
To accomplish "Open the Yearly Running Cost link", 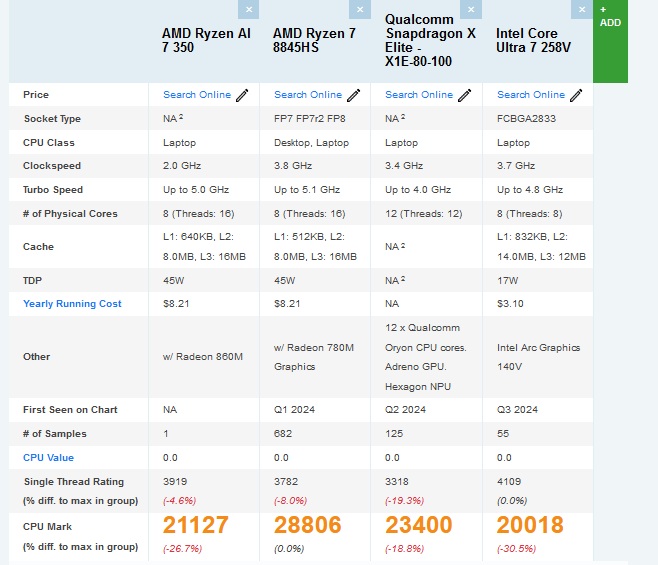I will [x=72, y=304].
